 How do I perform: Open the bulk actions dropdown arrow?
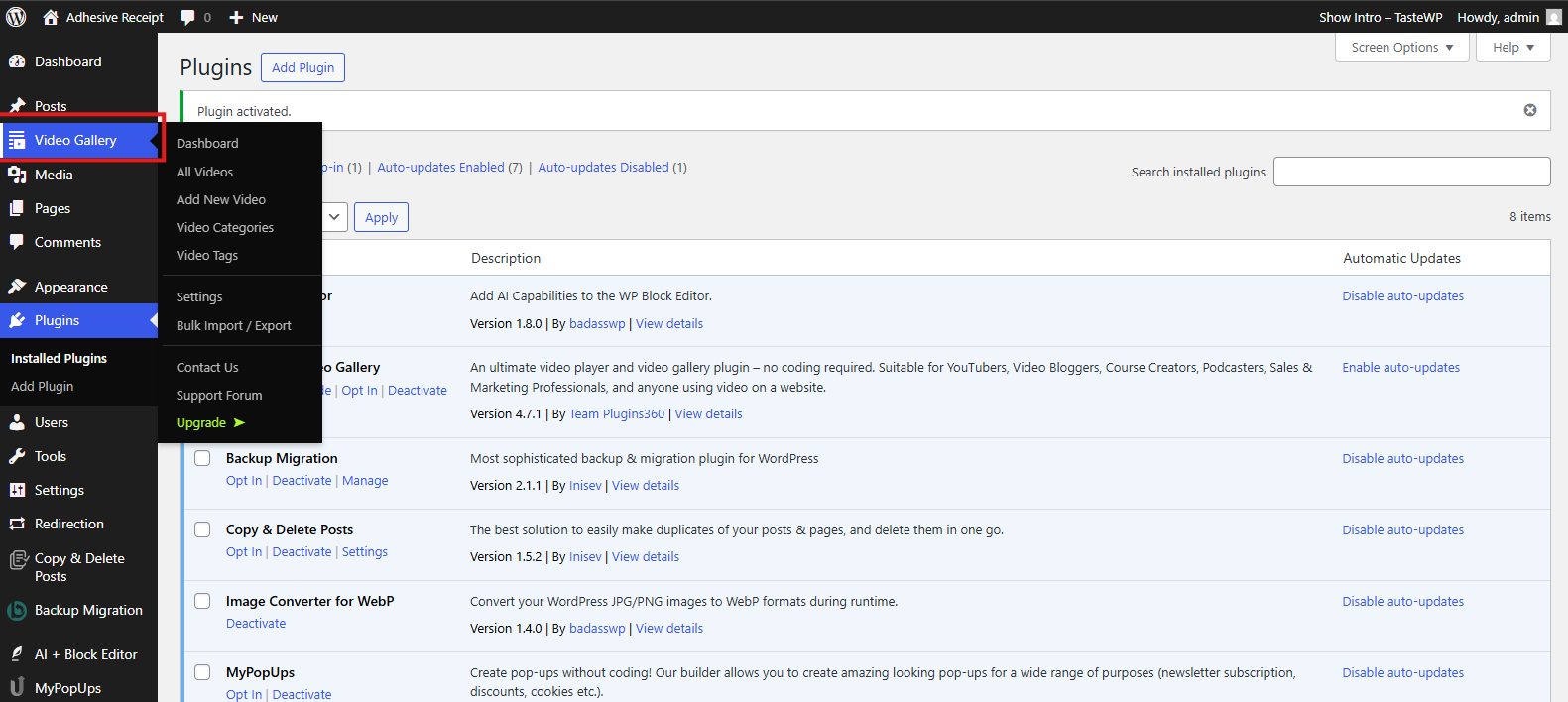coord(334,217)
